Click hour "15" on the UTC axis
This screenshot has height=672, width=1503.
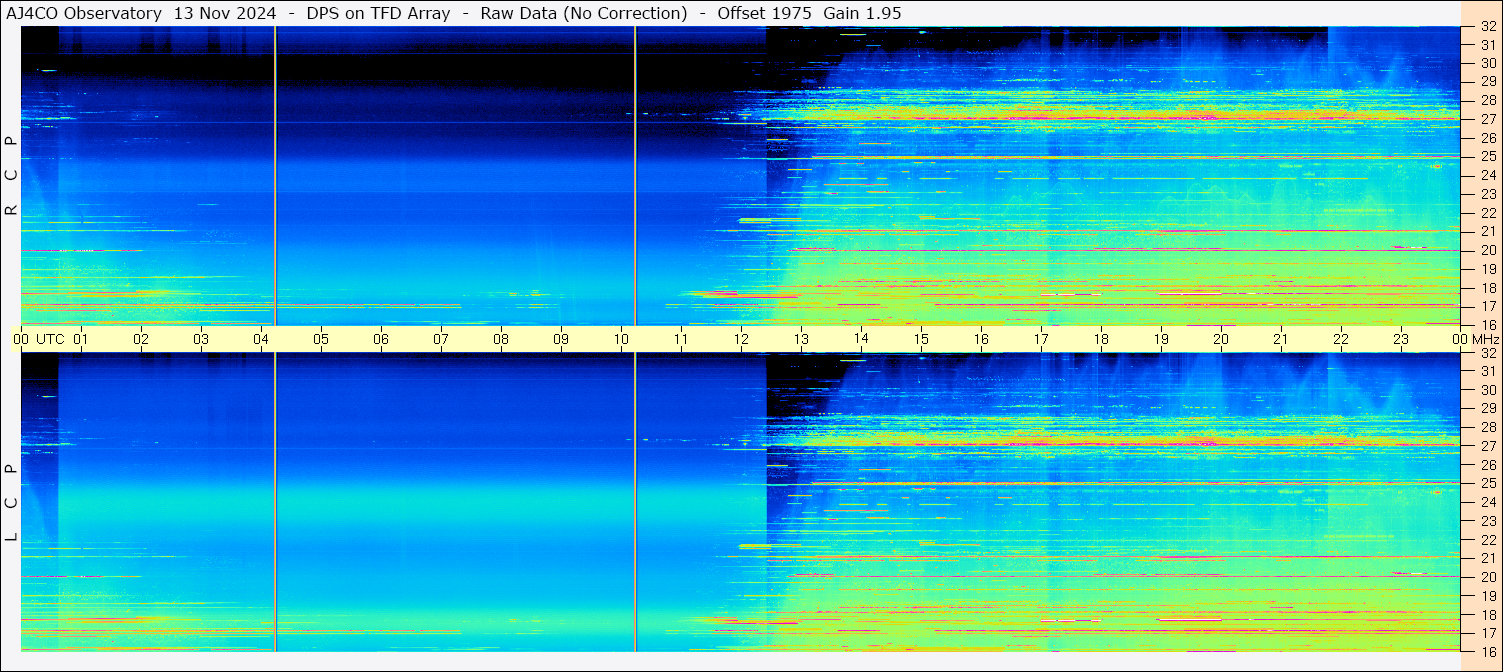pos(921,339)
